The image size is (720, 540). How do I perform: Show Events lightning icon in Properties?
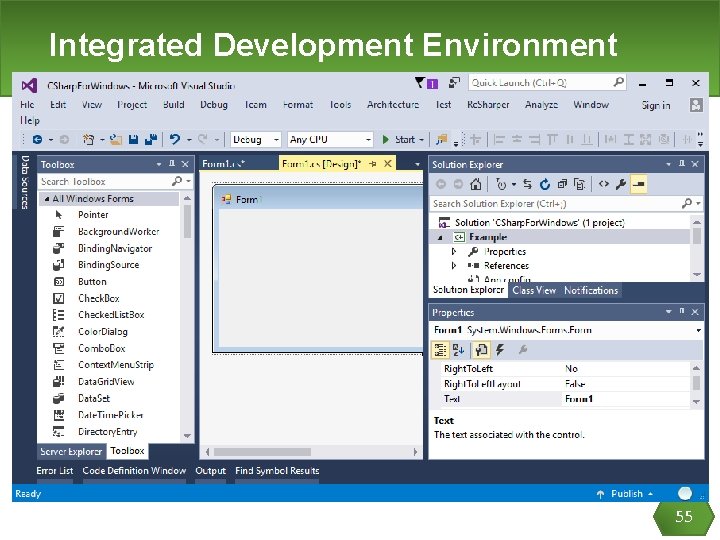pos(500,350)
